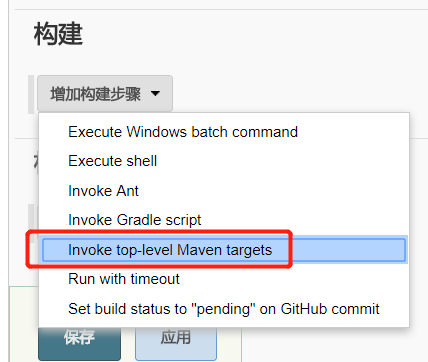Screen dimensions: 428x362
Task: Click the caret arrow on 增加构建步骤
Action: (x=155, y=93)
